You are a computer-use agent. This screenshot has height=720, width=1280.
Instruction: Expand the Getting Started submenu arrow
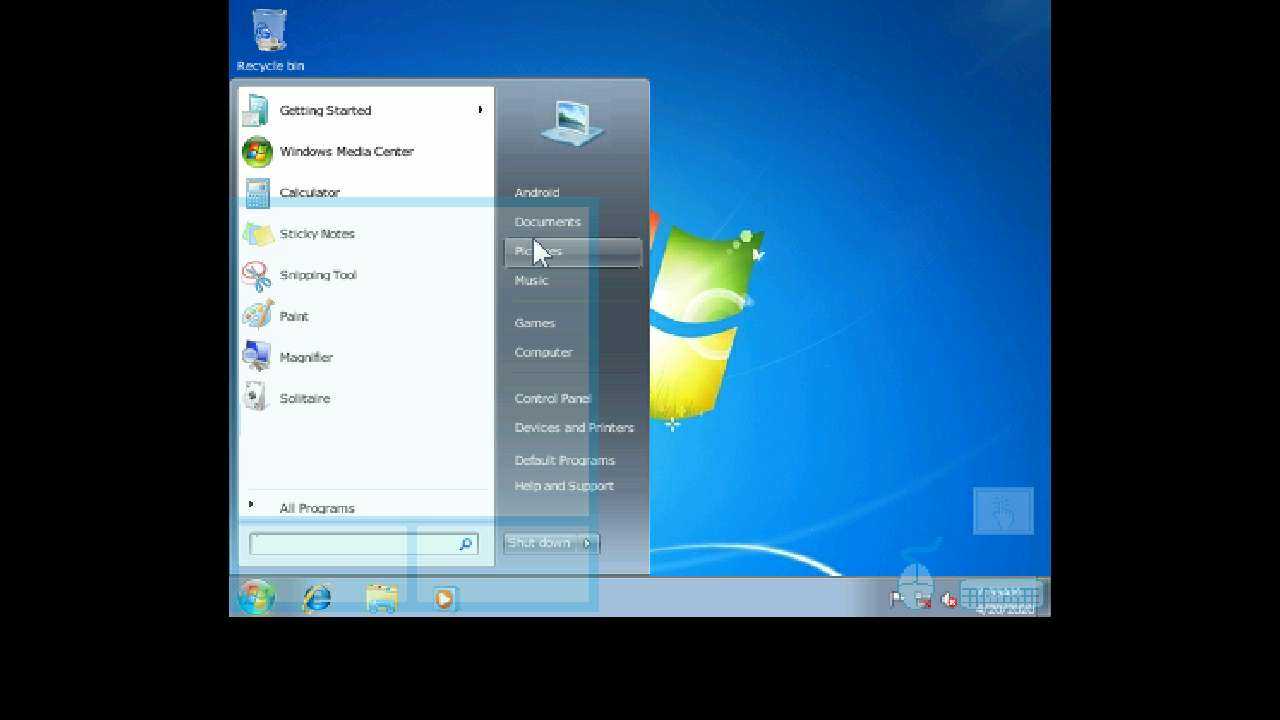480,110
